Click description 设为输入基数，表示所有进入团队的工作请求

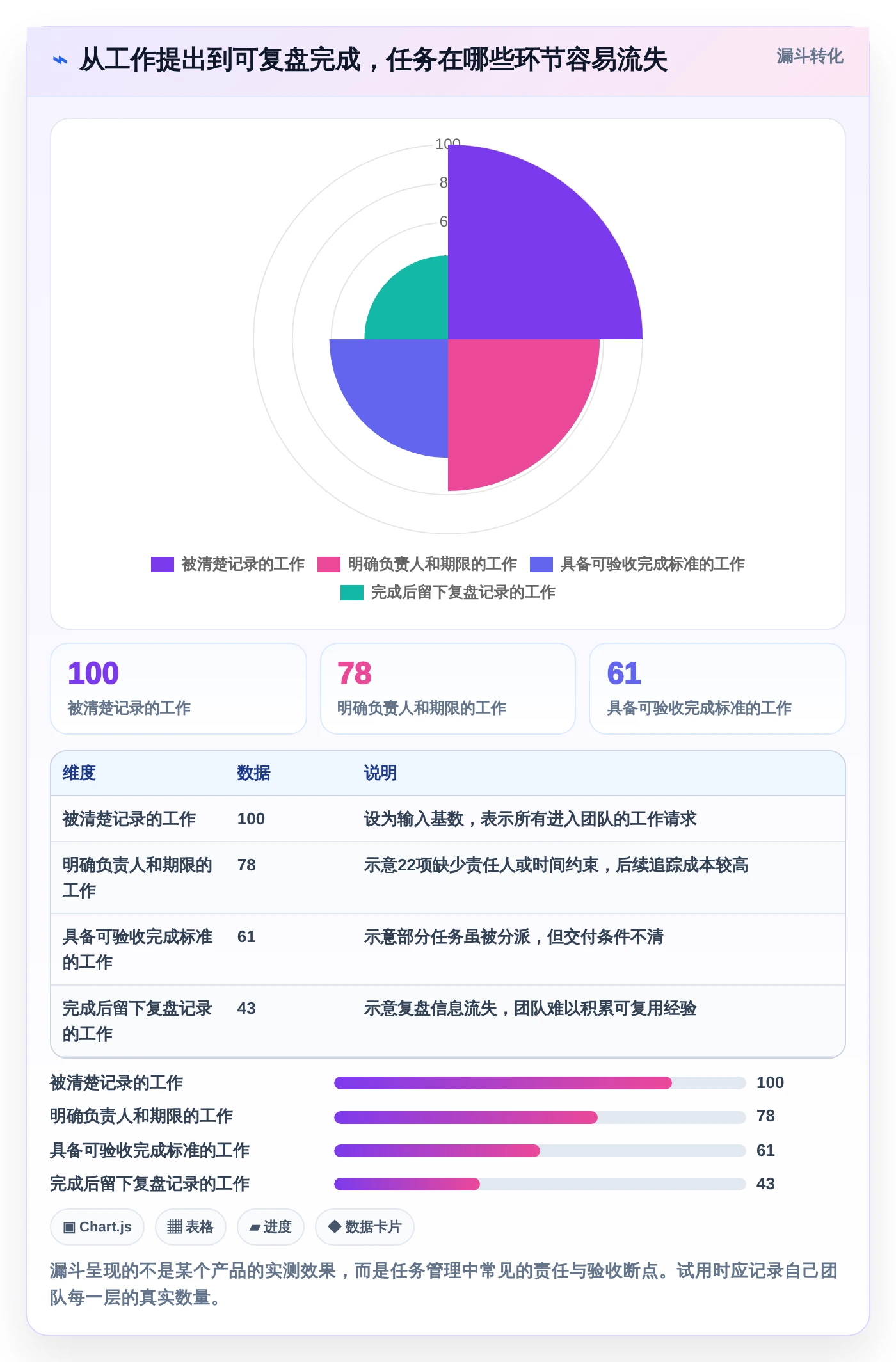pyautogui.click(x=531, y=819)
